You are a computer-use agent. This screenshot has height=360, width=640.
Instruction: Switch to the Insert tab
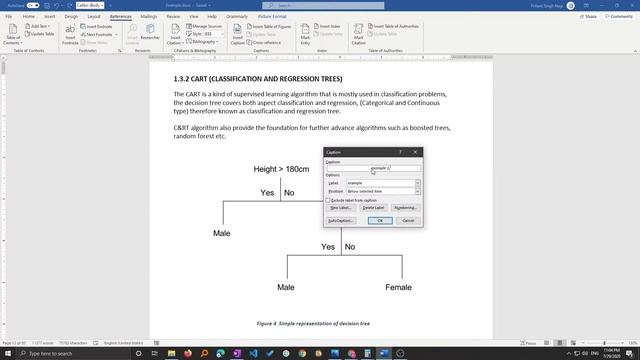49,16
